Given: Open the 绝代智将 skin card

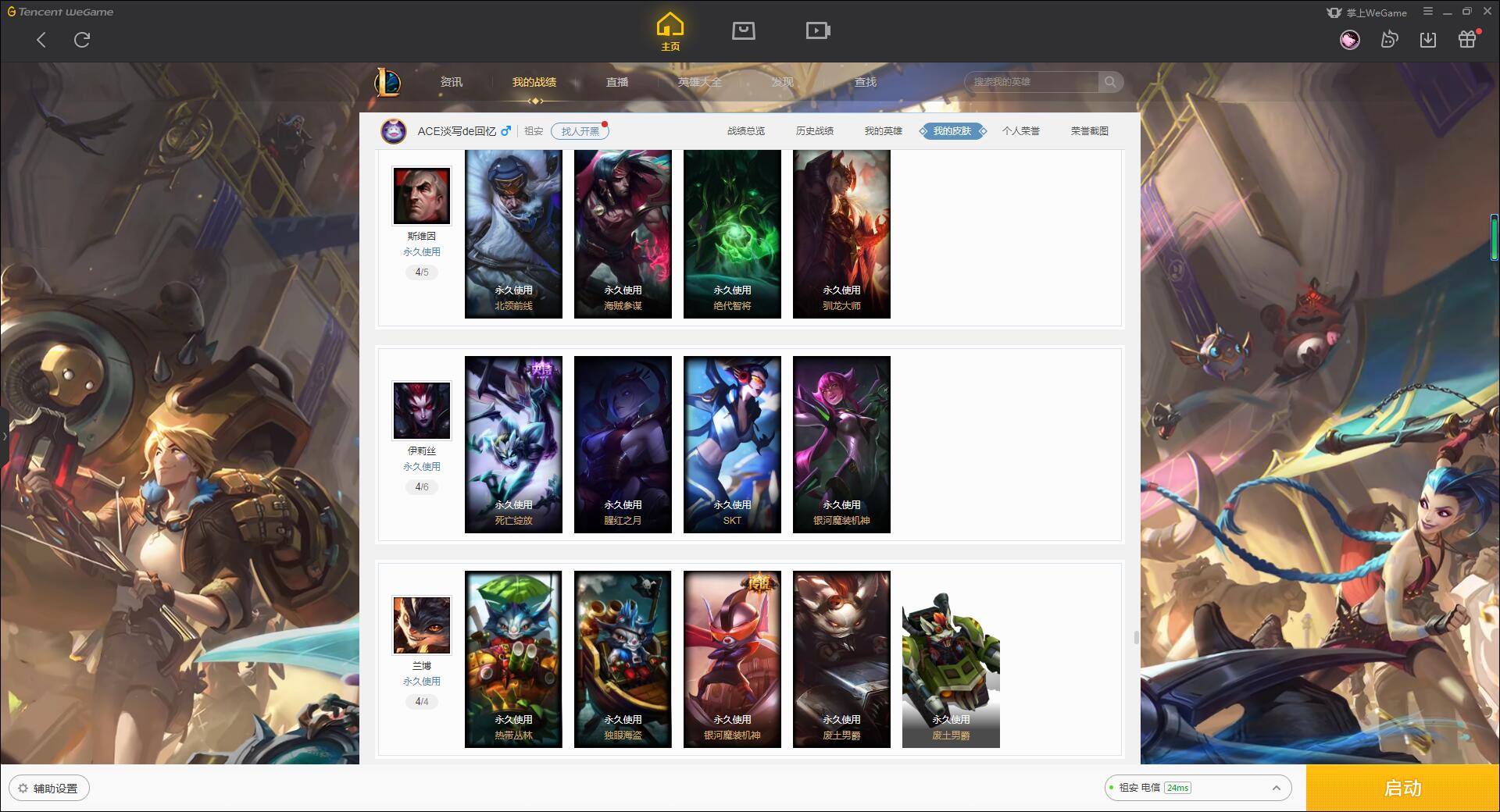Looking at the screenshot, I should [x=732, y=234].
